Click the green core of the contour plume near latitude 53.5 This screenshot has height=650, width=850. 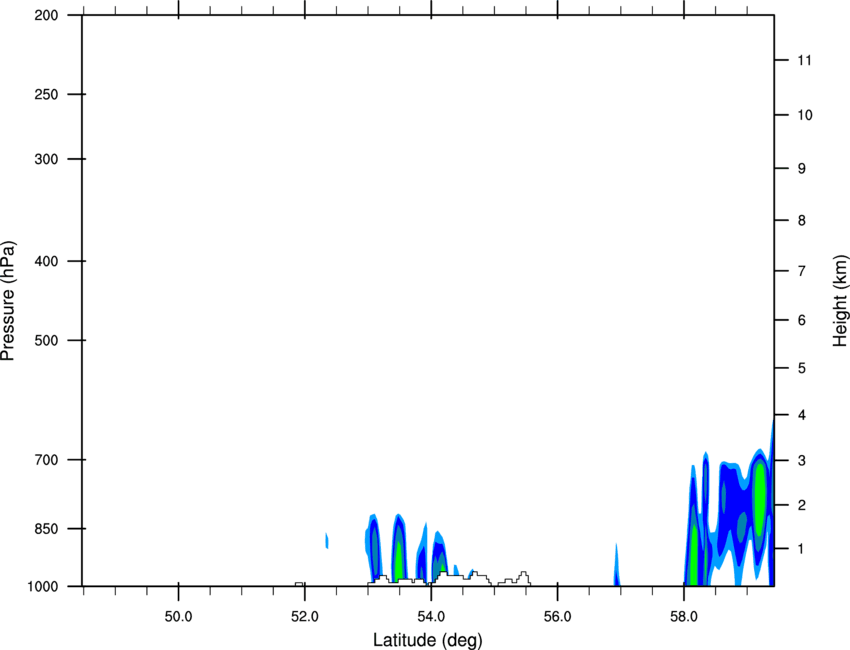click(399, 561)
